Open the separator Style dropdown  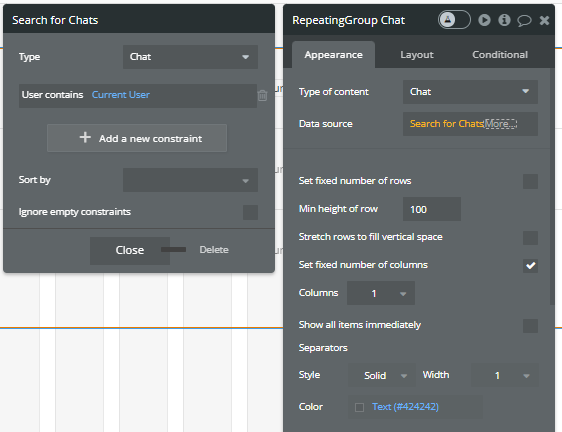point(382,375)
